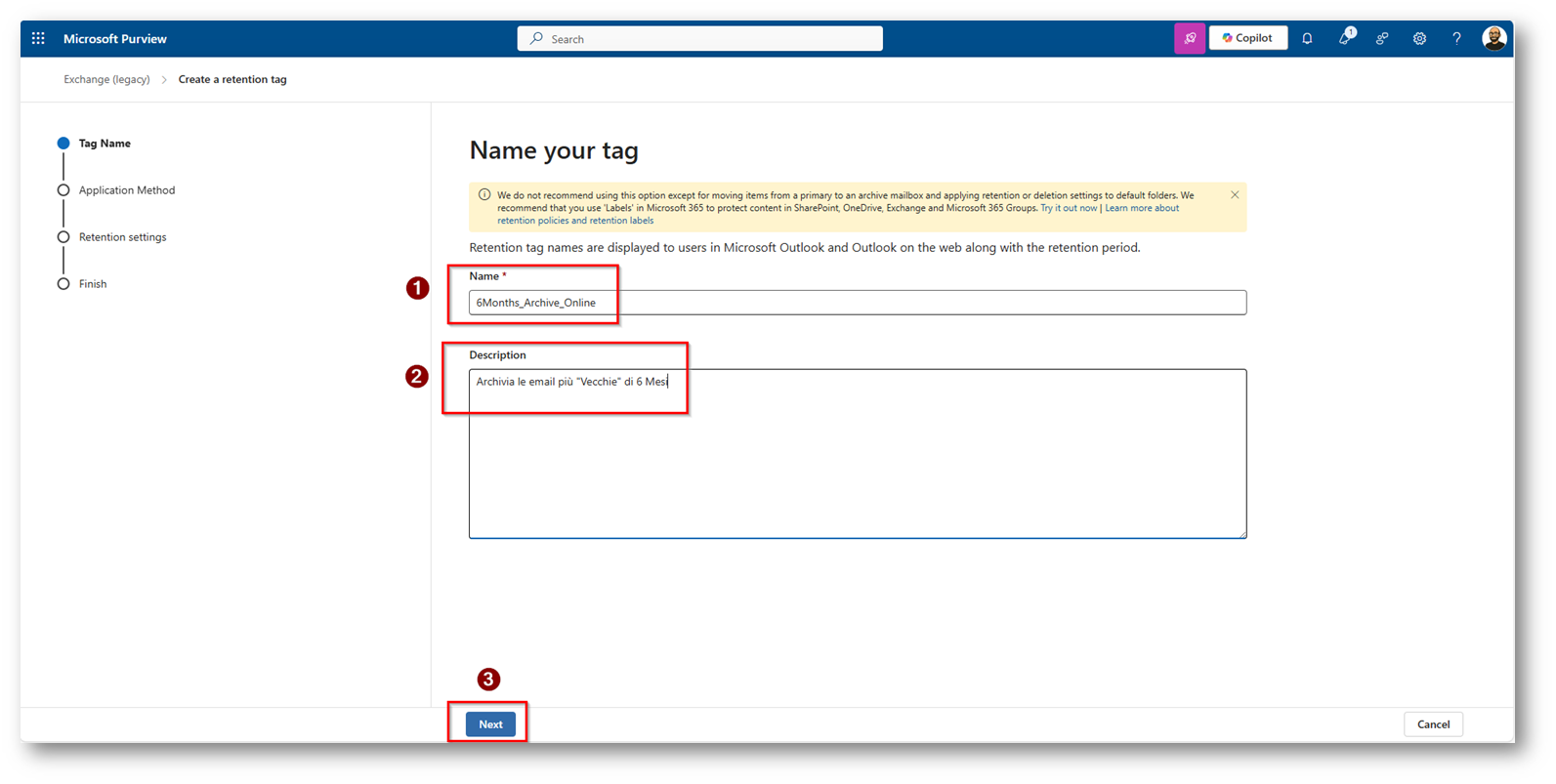Launch Copilot from the header
This screenshot has height=784, width=1556.
tap(1248, 38)
